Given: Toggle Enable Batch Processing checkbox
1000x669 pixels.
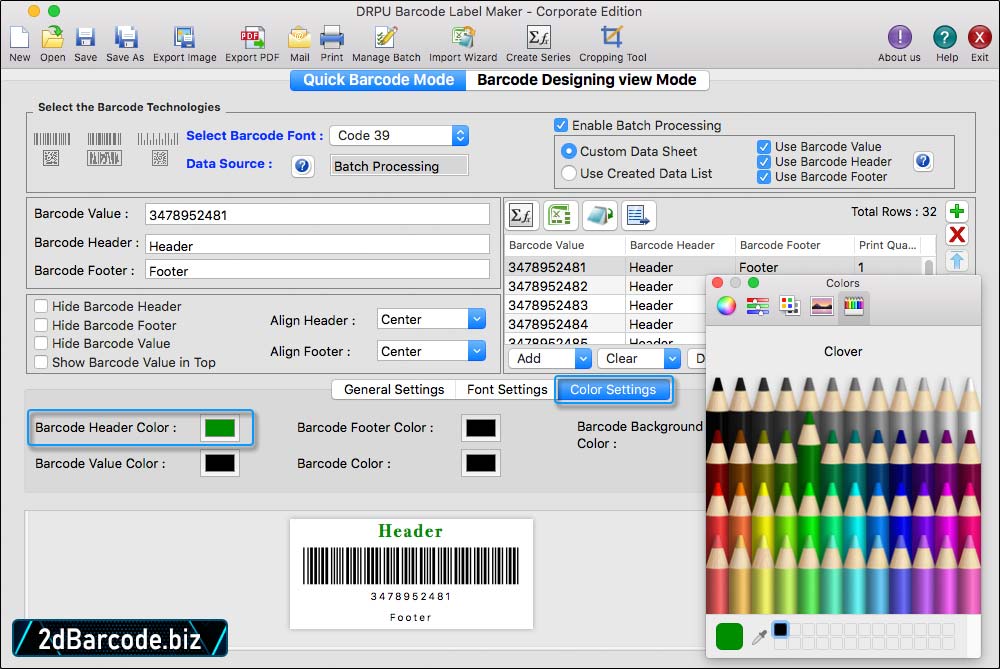Looking at the screenshot, I should point(561,125).
